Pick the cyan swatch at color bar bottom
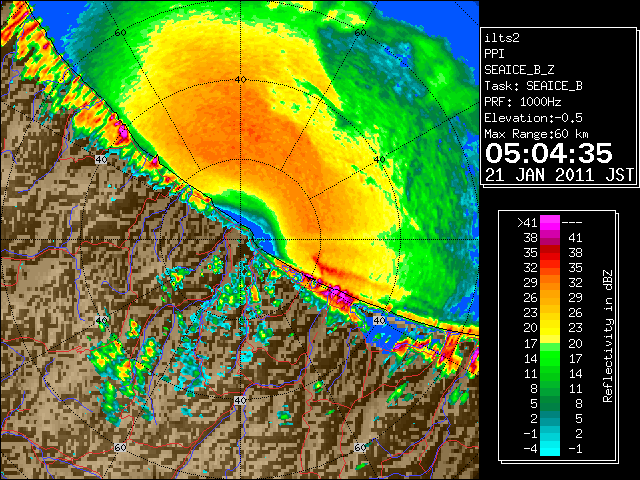Screen dimensions: 640x480 pos(550,448)
